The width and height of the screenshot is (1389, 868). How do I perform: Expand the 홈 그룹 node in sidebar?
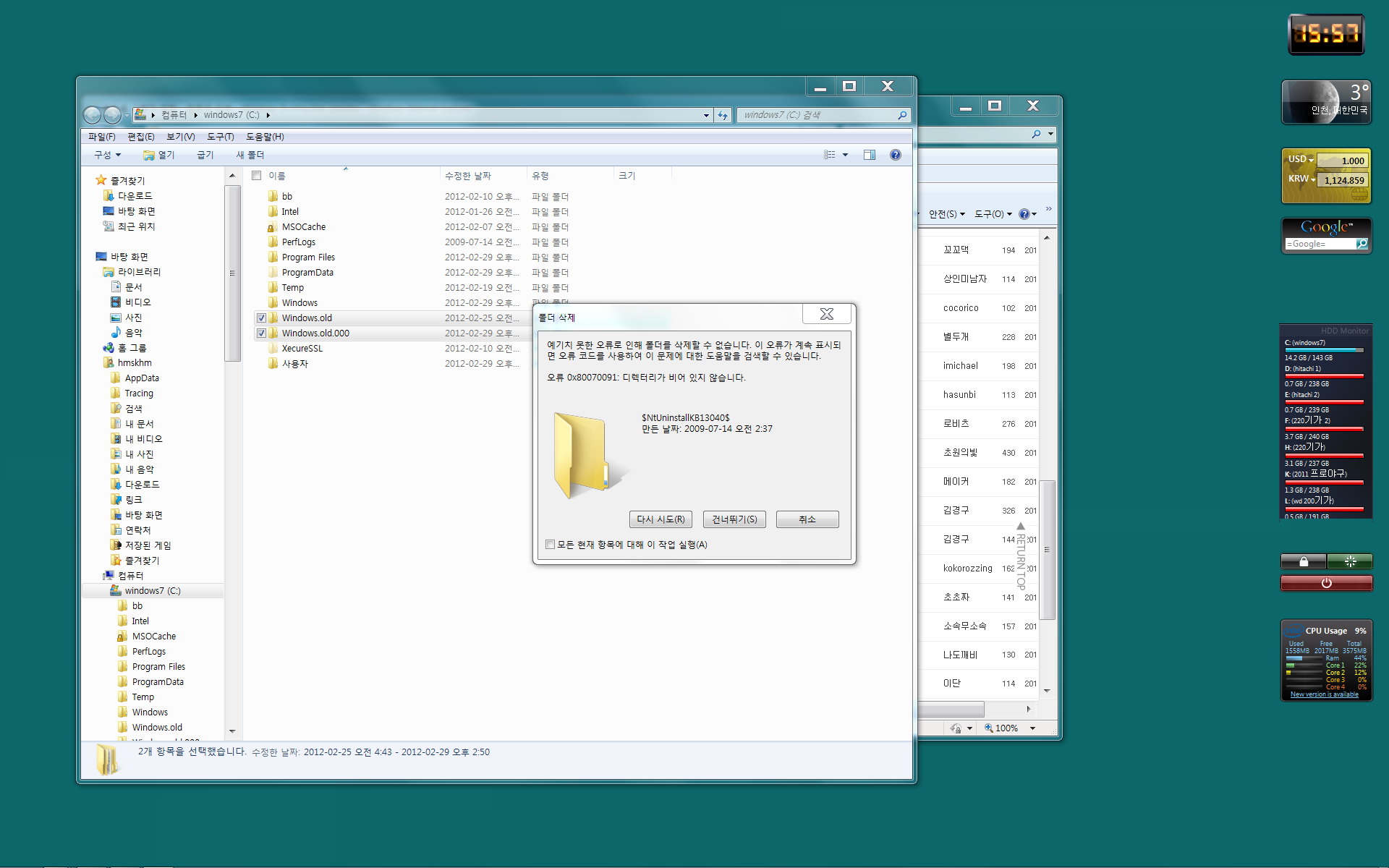pos(91,348)
